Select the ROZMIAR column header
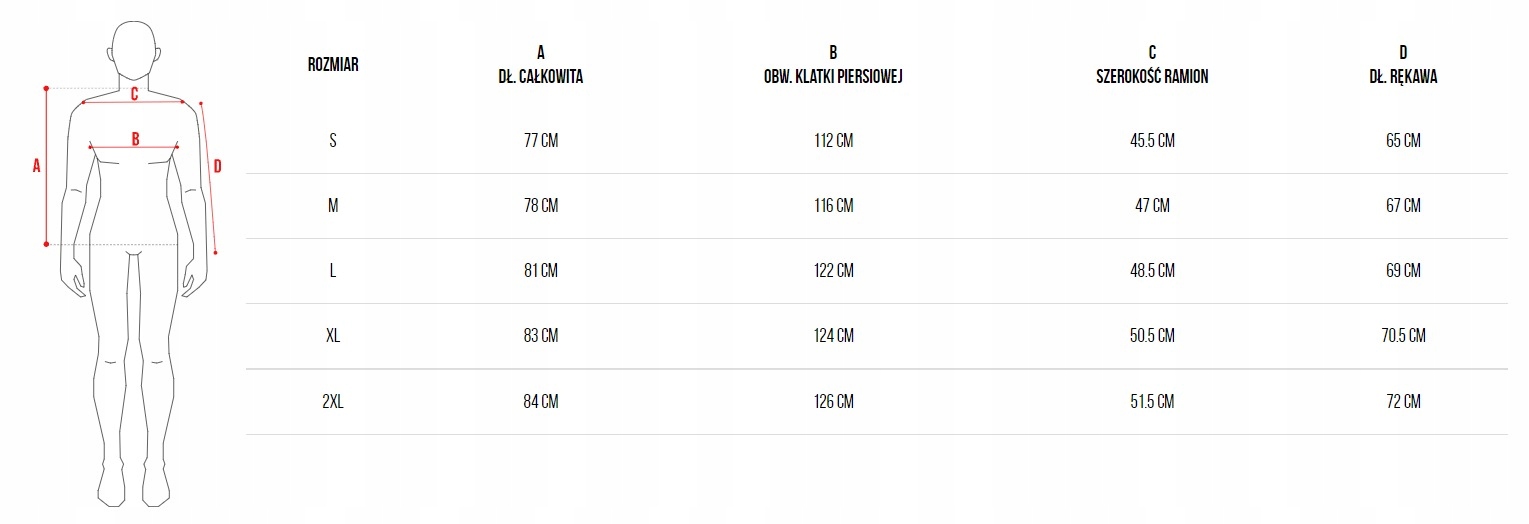The height and width of the screenshot is (524, 1529). pos(333,65)
